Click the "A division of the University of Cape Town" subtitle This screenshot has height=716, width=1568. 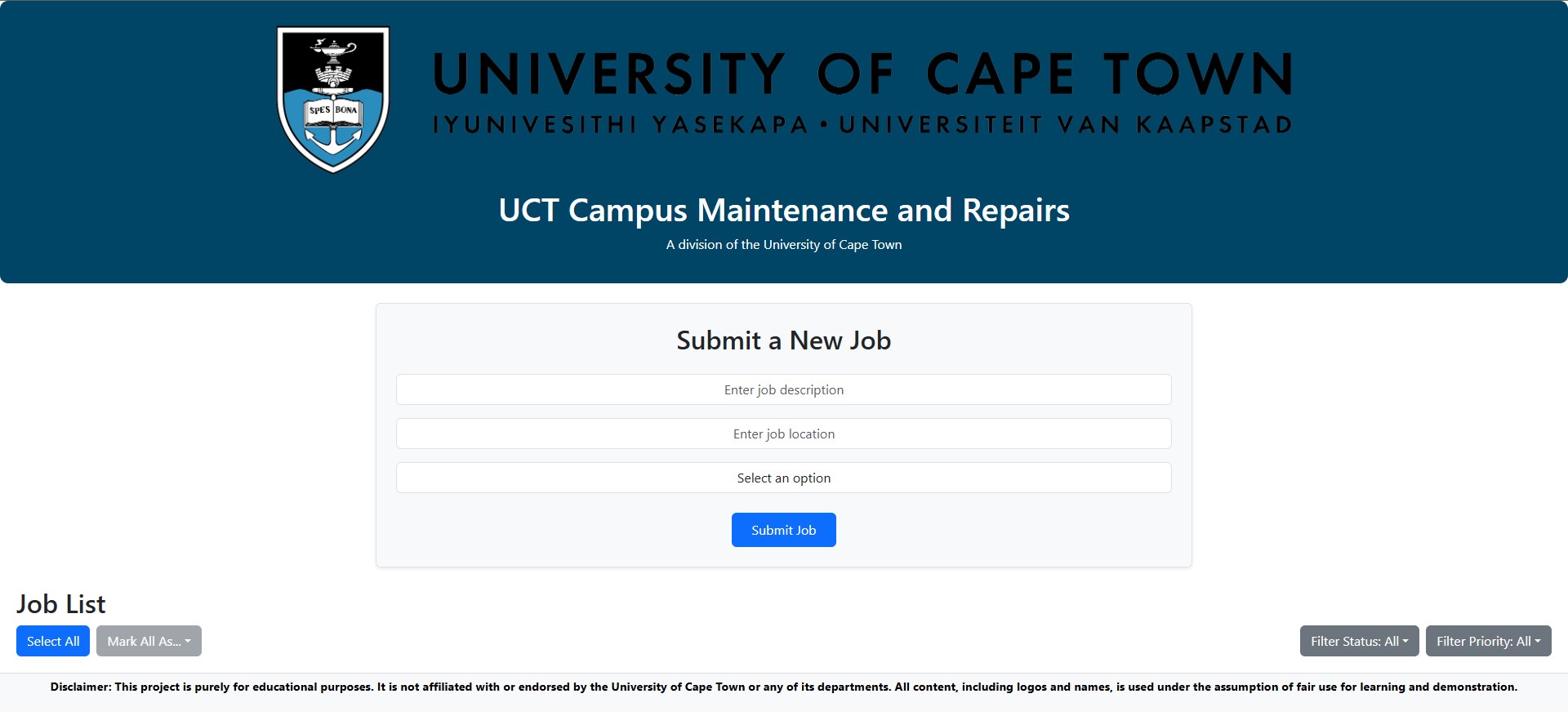click(x=783, y=244)
